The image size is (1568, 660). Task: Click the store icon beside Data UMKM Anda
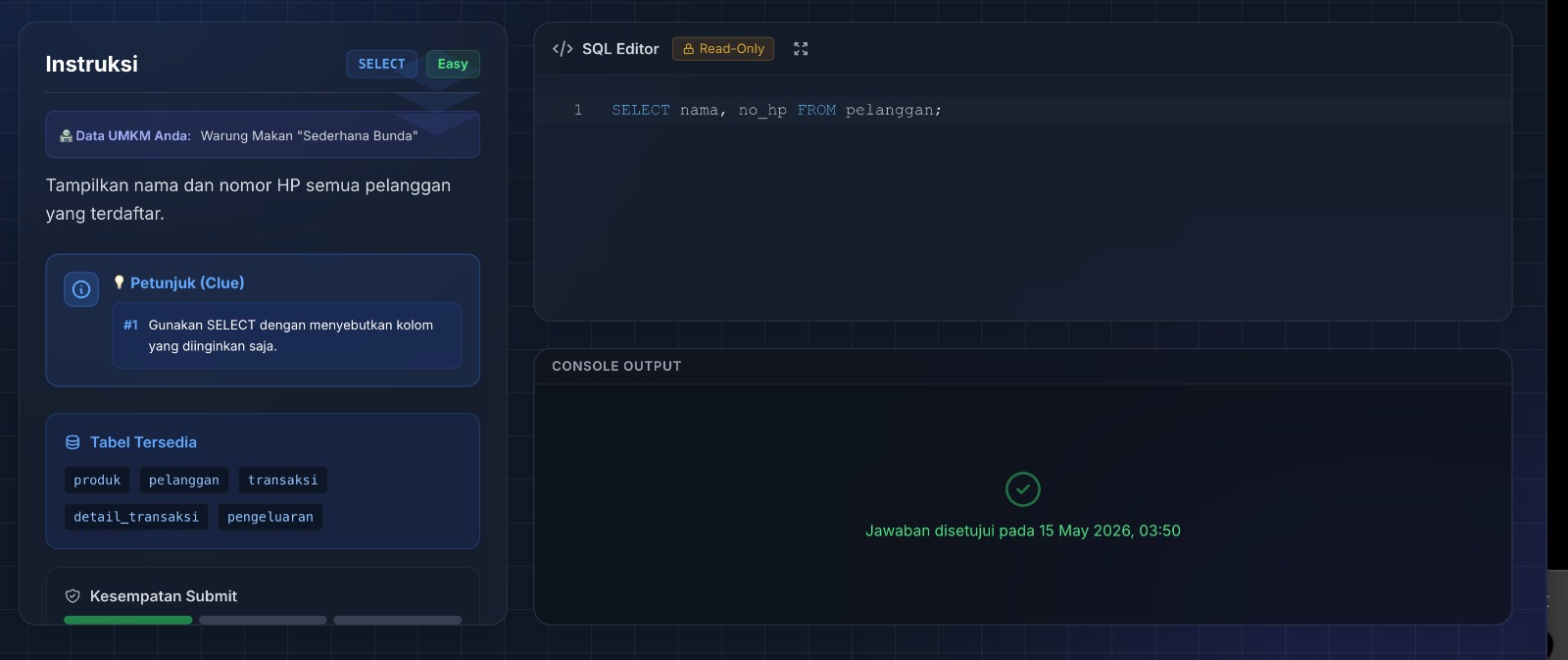pos(66,136)
